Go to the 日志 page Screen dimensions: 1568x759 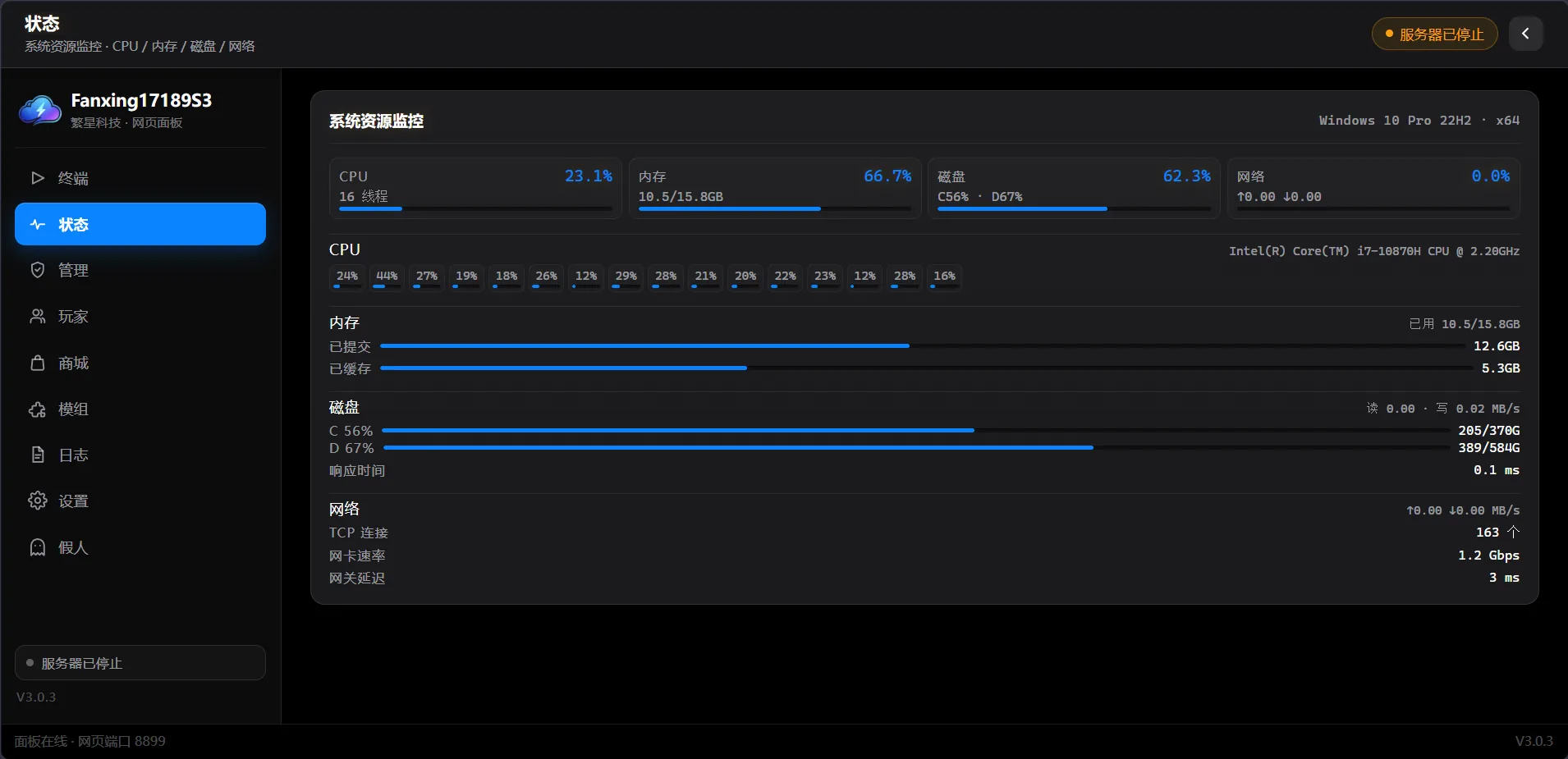[x=140, y=455]
